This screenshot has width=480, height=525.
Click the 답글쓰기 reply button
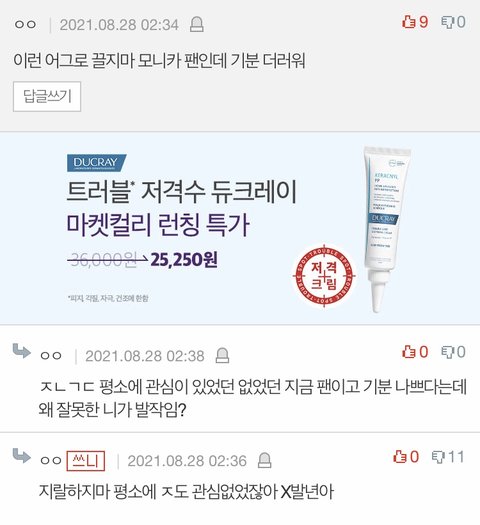click(x=47, y=96)
